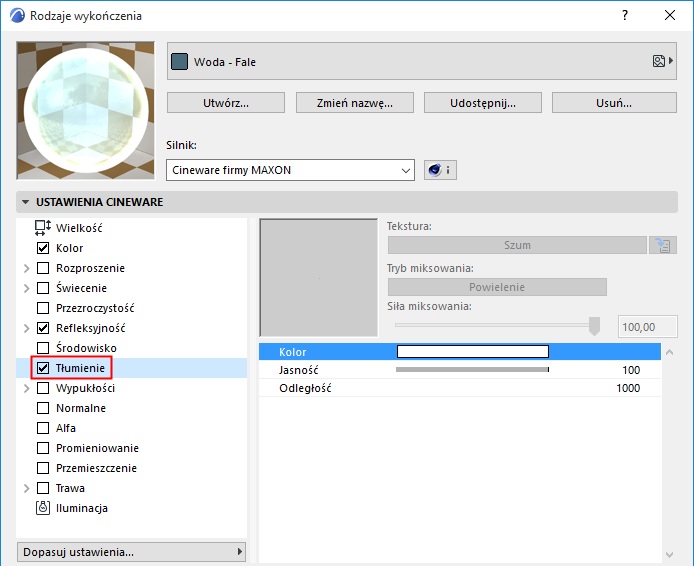Screen dimensions: 694x566
Task: Open the Szum texture dropdown
Action: pyautogui.click(x=517, y=245)
